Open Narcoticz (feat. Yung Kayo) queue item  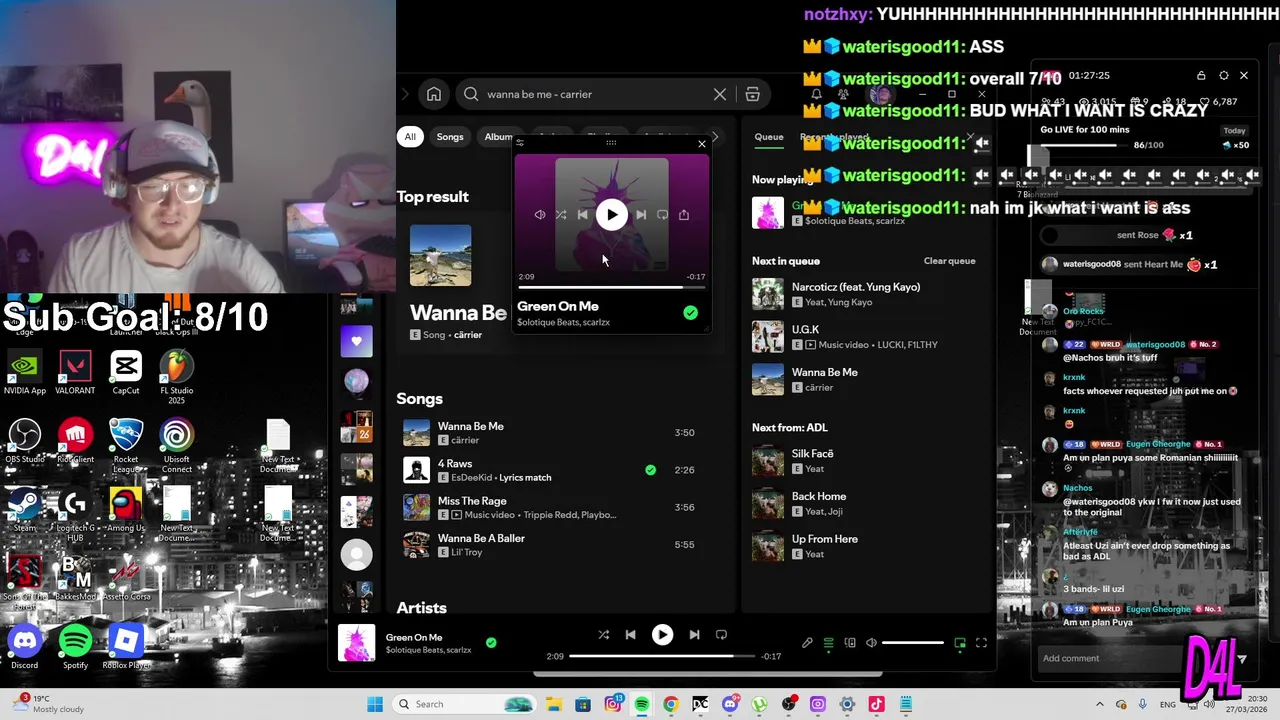864,294
